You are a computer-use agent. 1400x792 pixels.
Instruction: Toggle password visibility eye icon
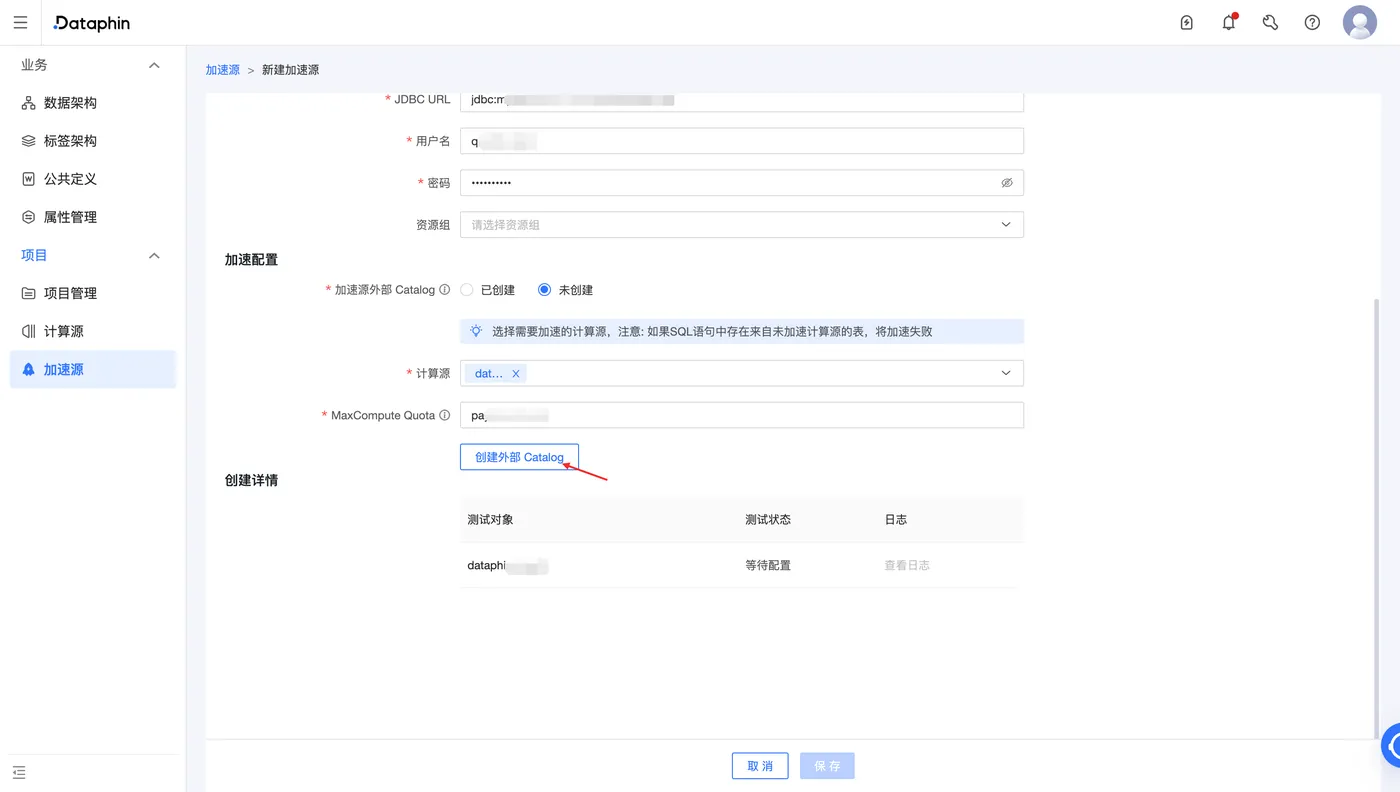click(1007, 183)
